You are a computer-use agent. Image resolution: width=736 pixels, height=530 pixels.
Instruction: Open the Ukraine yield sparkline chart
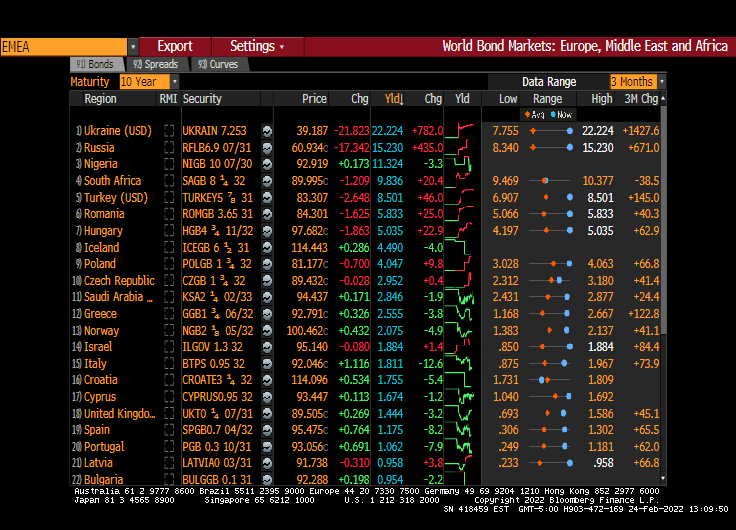pyautogui.click(x=461, y=131)
